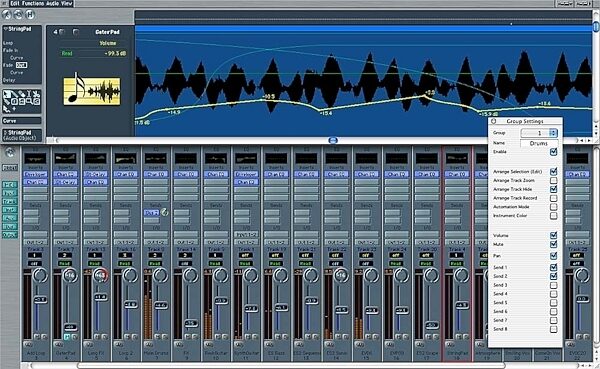Collapse the StringPad region parameter triangle
This screenshot has width=600, height=369.
click(x=5, y=29)
